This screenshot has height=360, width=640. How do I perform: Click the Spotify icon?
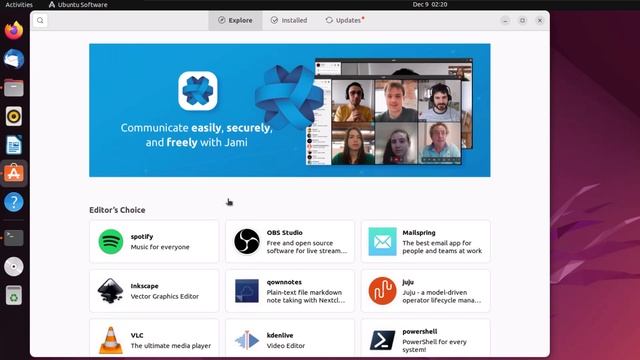click(111, 242)
